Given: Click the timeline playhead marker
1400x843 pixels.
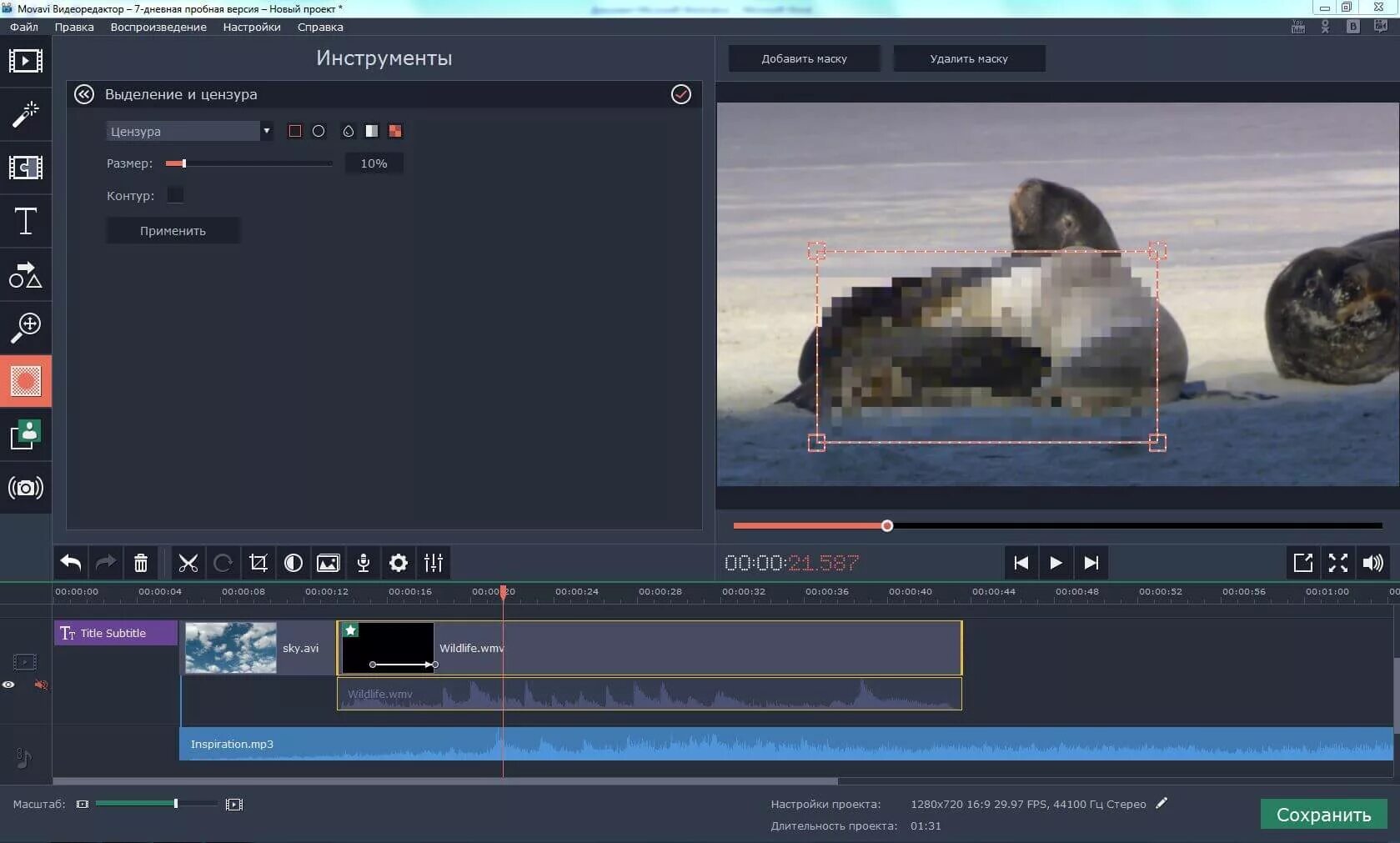Looking at the screenshot, I should (x=503, y=592).
